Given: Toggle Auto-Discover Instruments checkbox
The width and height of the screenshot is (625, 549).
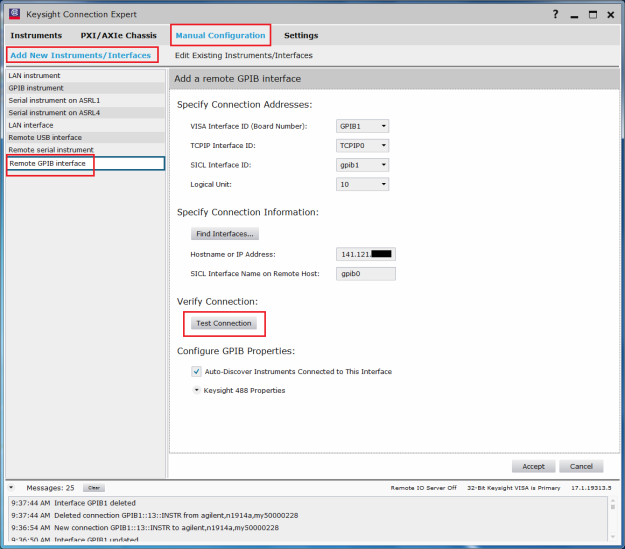Looking at the screenshot, I should [197, 371].
